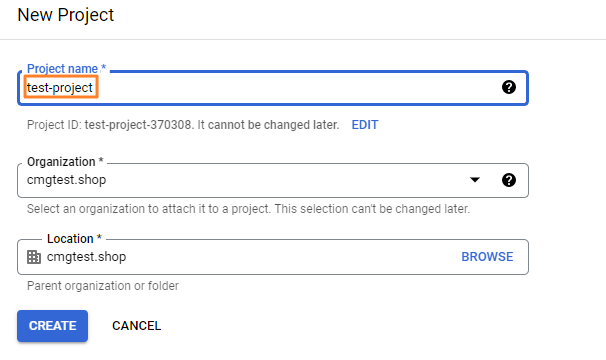Open the help tooltip beside Organization dropdown
The width and height of the screenshot is (606, 360).
(x=509, y=180)
